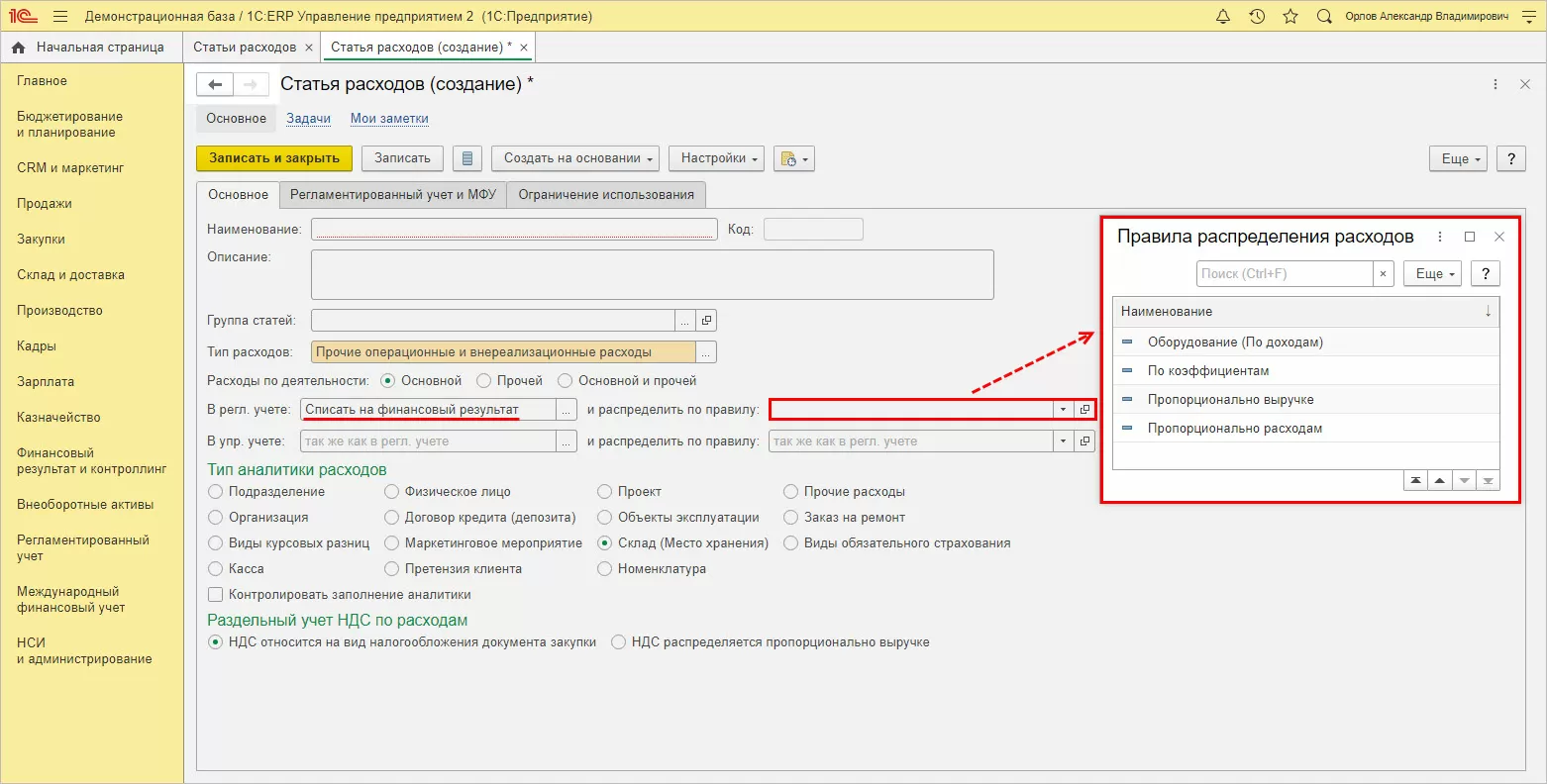Screen dimensions: 1547x784
Task: Select the Прочей activity radio button
Action: click(484, 381)
